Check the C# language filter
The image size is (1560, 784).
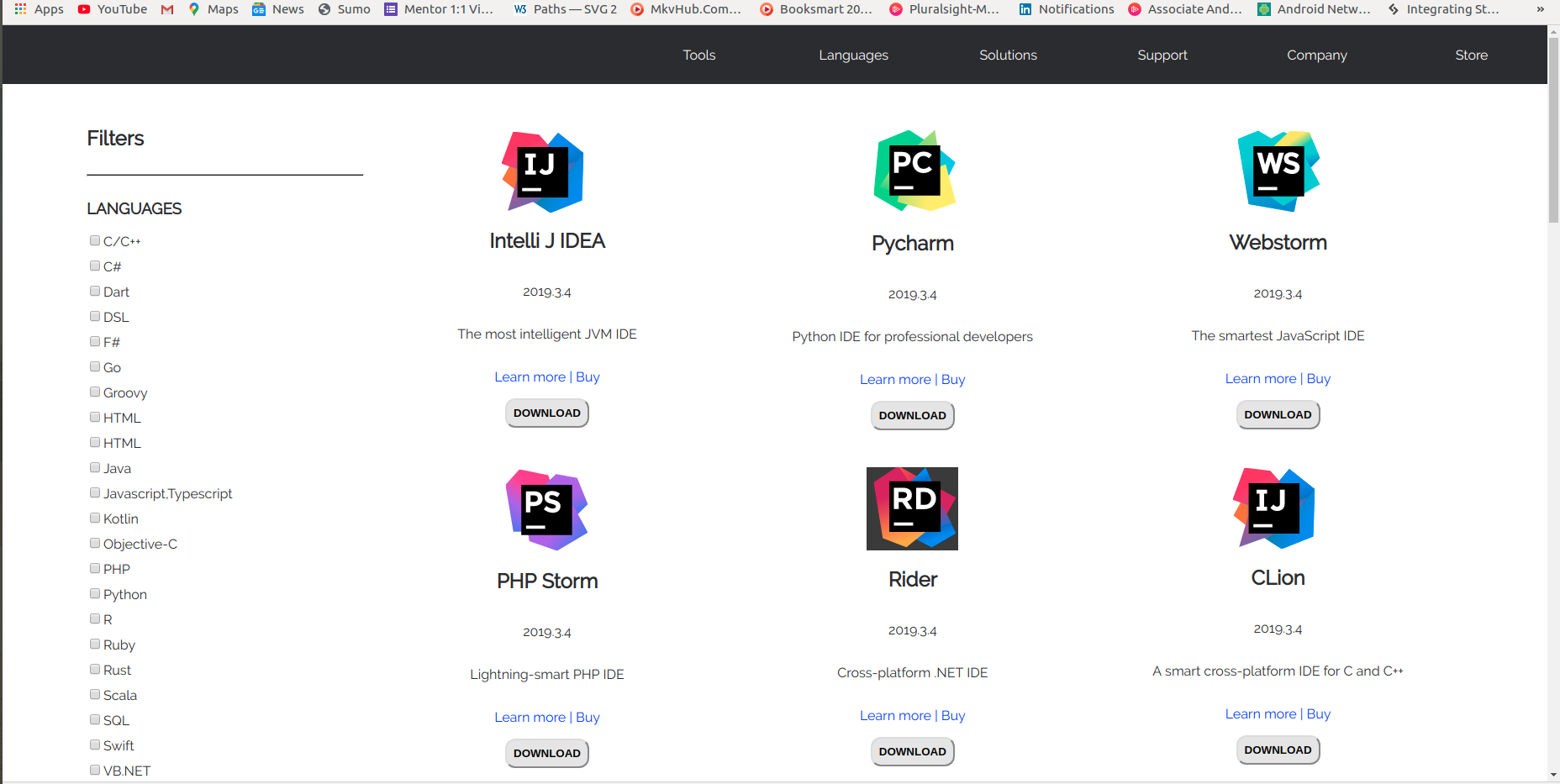95,266
